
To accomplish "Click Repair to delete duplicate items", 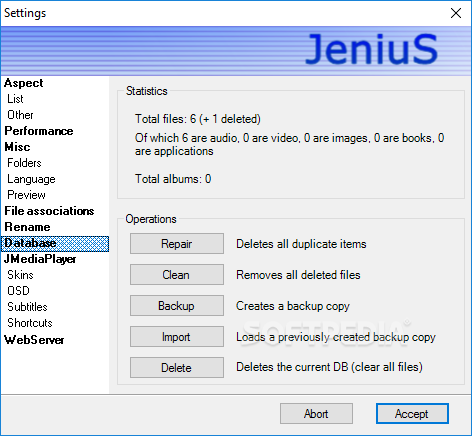I will pos(177,244).
